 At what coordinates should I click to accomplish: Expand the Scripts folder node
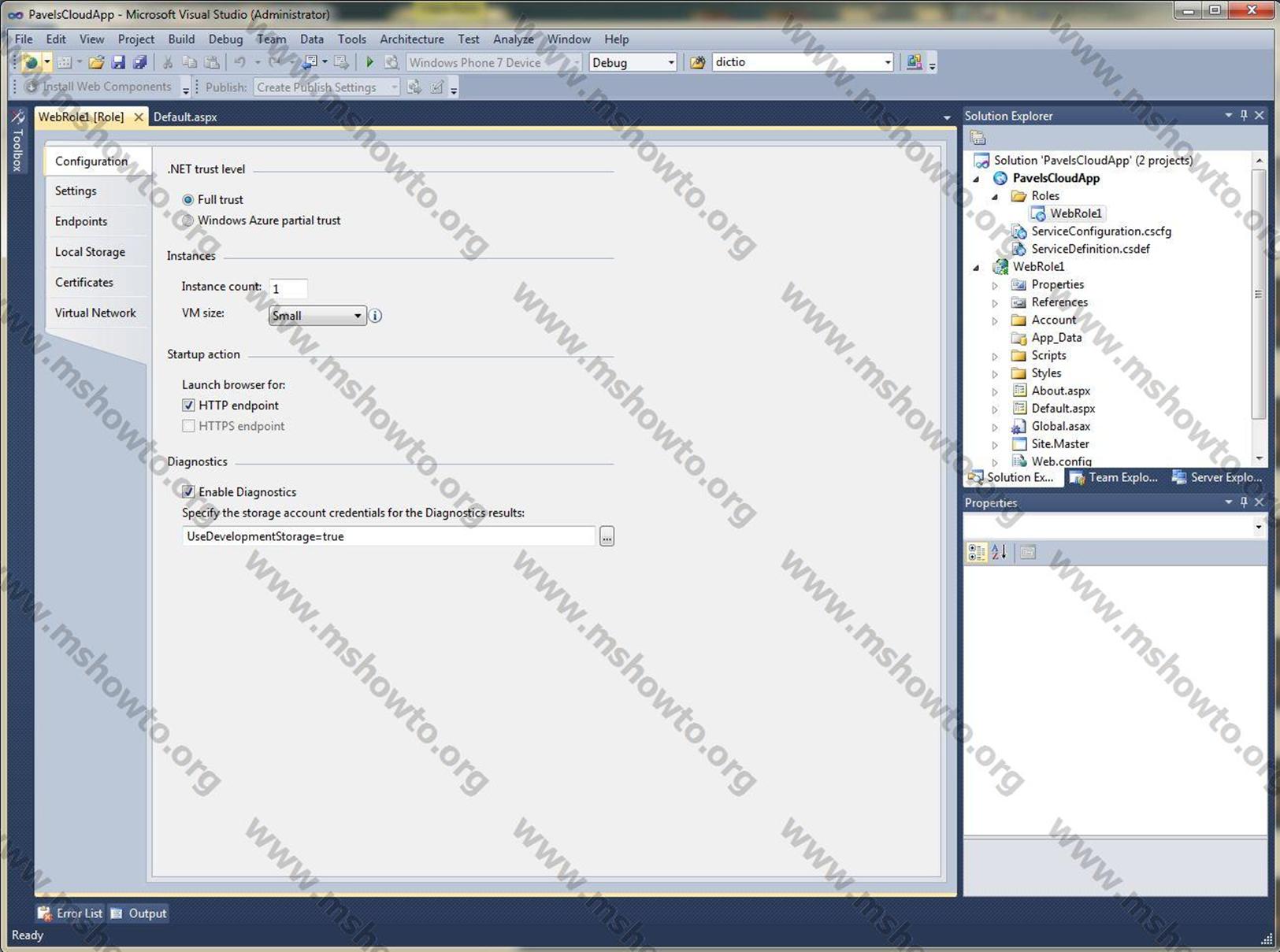pyautogui.click(x=995, y=356)
